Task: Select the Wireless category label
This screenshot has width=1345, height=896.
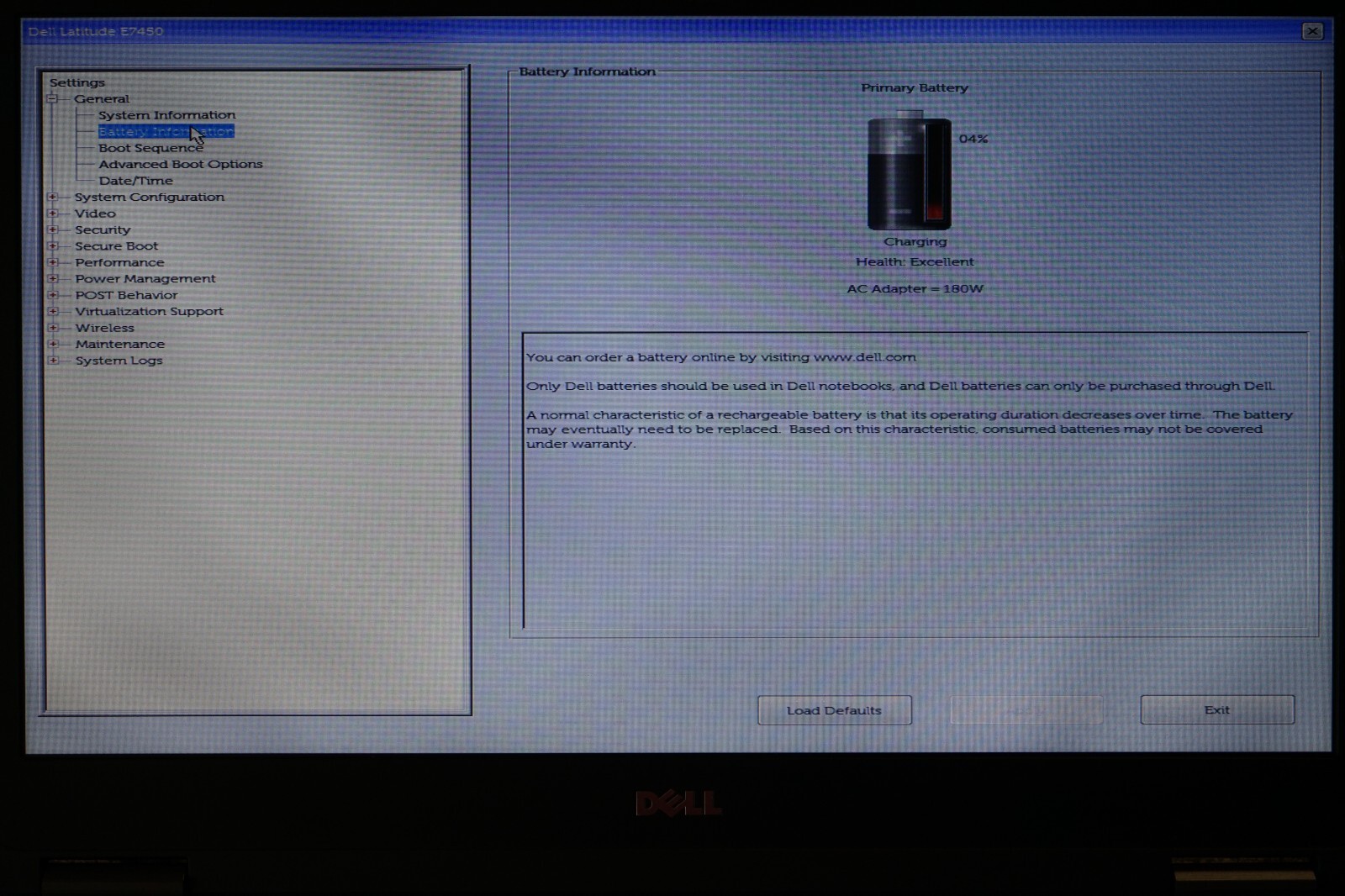Action: [104, 328]
